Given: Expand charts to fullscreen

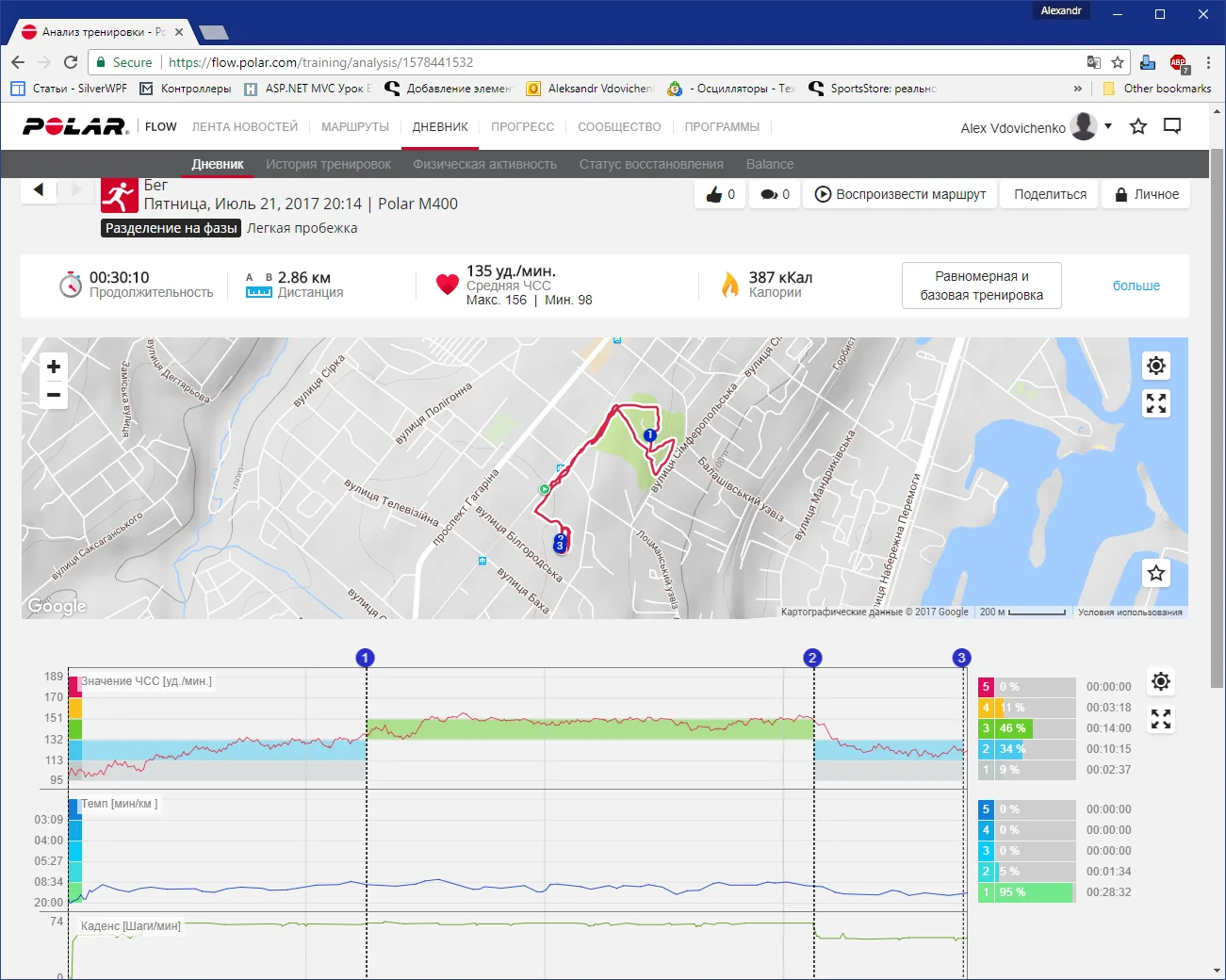Looking at the screenshot, I should [1161, 720].
